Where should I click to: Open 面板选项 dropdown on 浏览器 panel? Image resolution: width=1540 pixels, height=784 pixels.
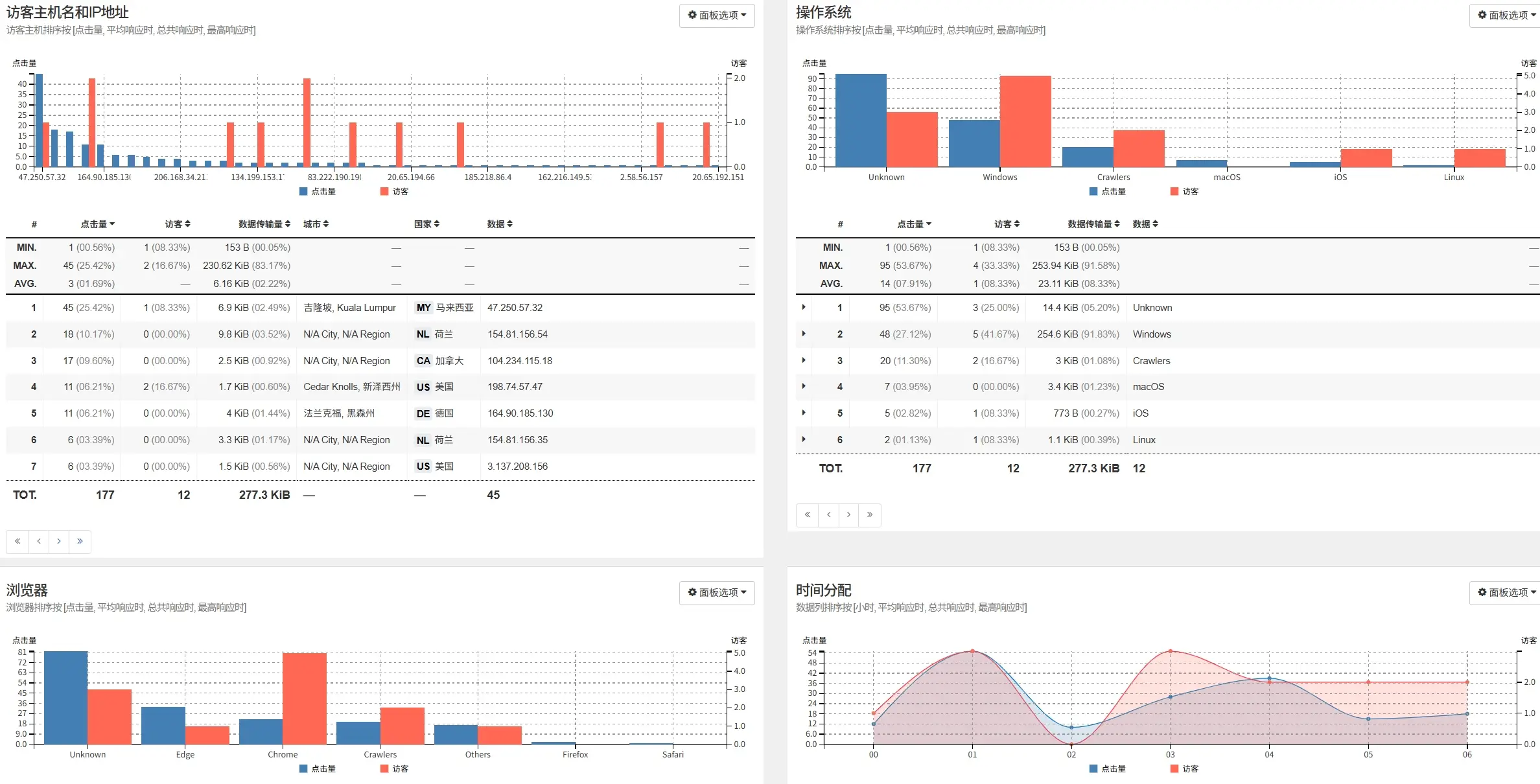tap(716, 593)
